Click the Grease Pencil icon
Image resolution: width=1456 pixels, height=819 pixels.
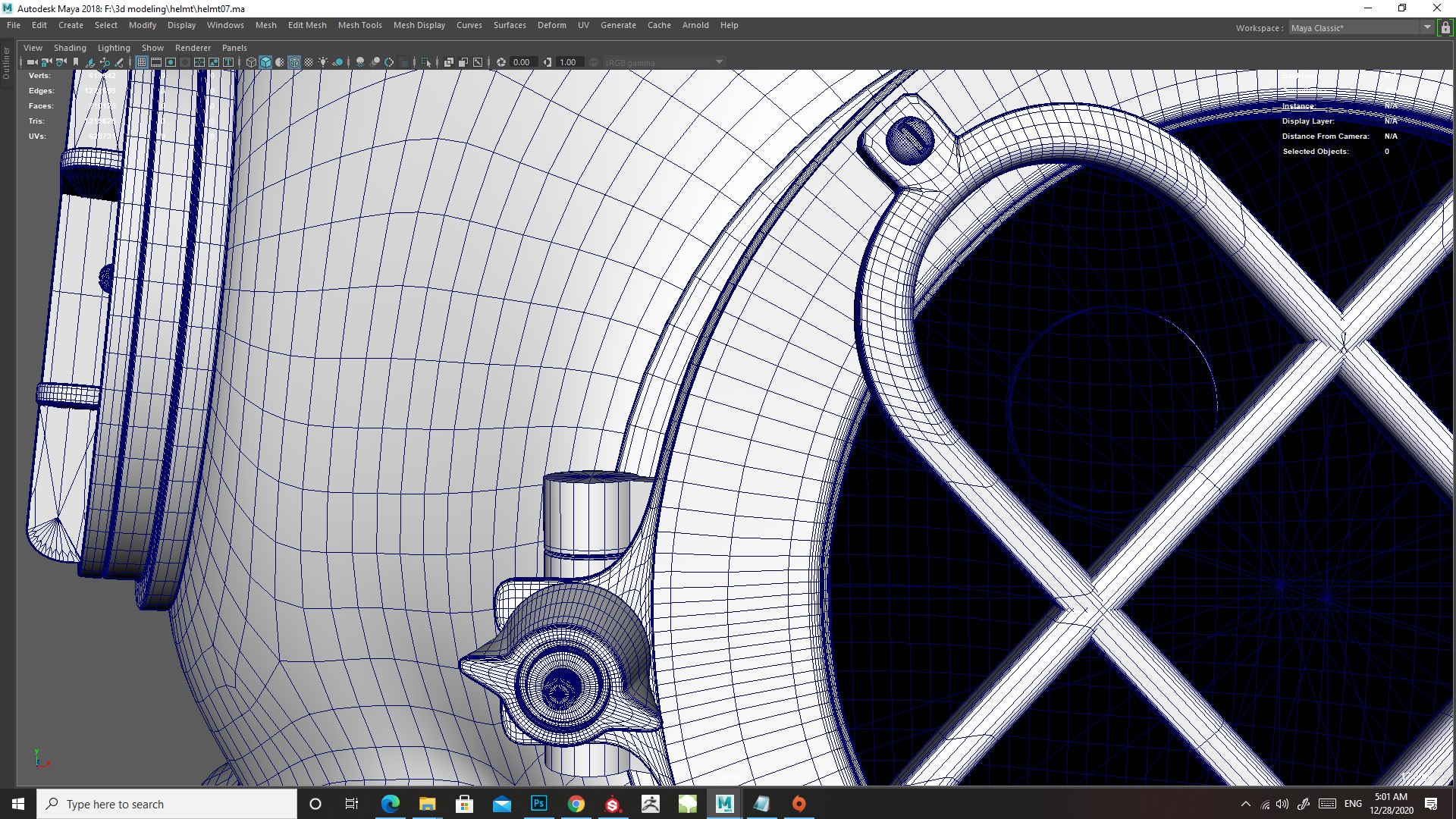pyautogui.click(x=119, y=62)
